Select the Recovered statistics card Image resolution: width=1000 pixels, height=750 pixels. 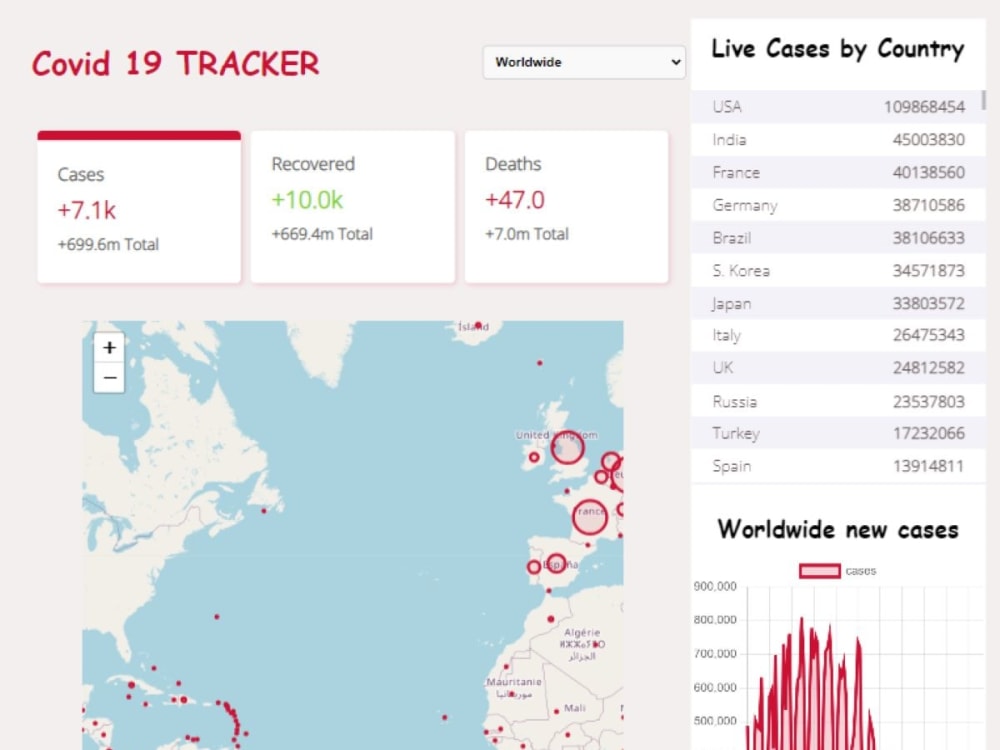(353, 207)
